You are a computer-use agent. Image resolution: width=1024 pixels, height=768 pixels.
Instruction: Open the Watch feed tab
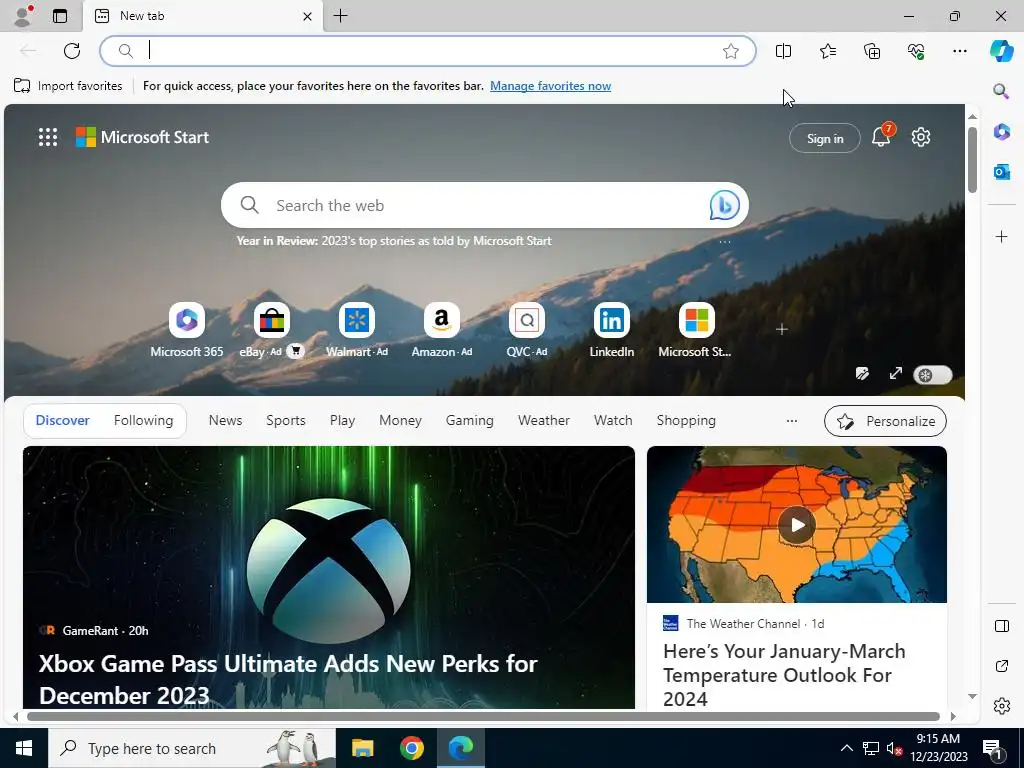613,421
